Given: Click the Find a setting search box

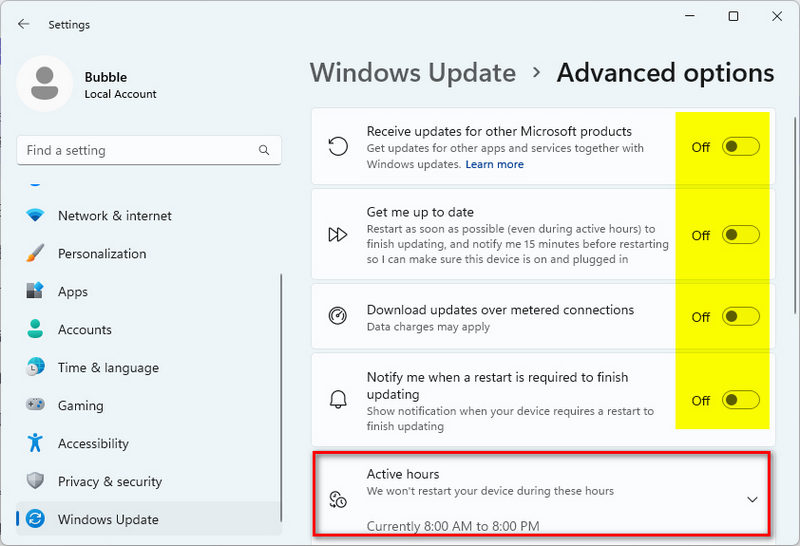Looking at the screenshot, I should point(149,150).
